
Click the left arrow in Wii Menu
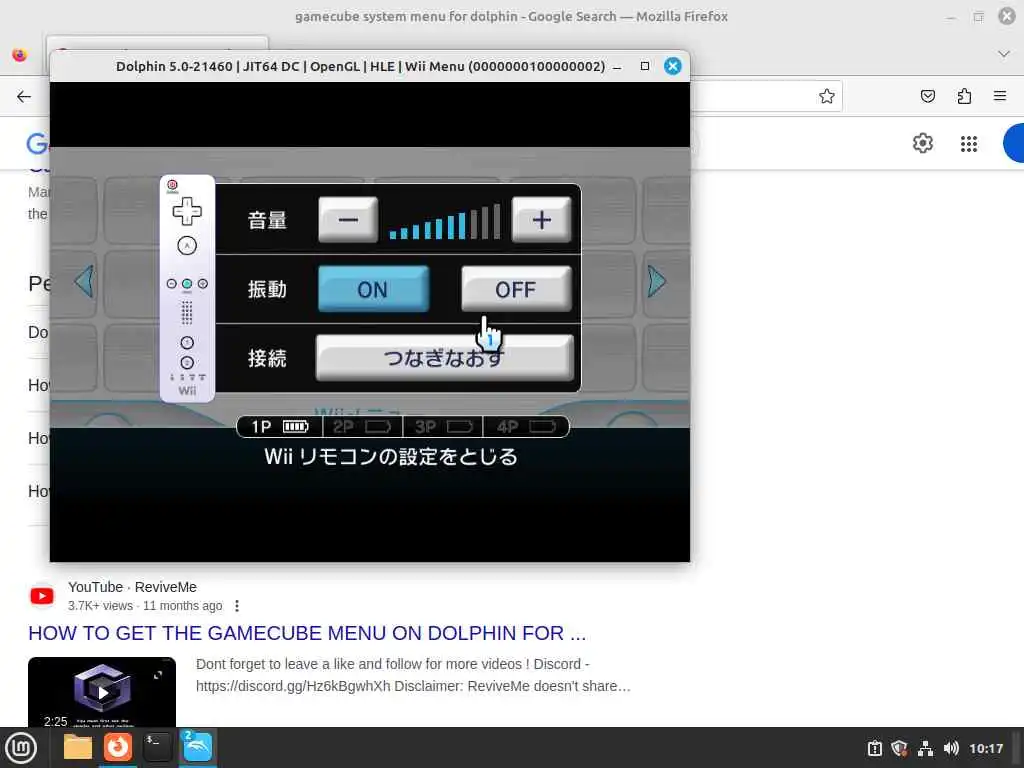tap(84, 281)
